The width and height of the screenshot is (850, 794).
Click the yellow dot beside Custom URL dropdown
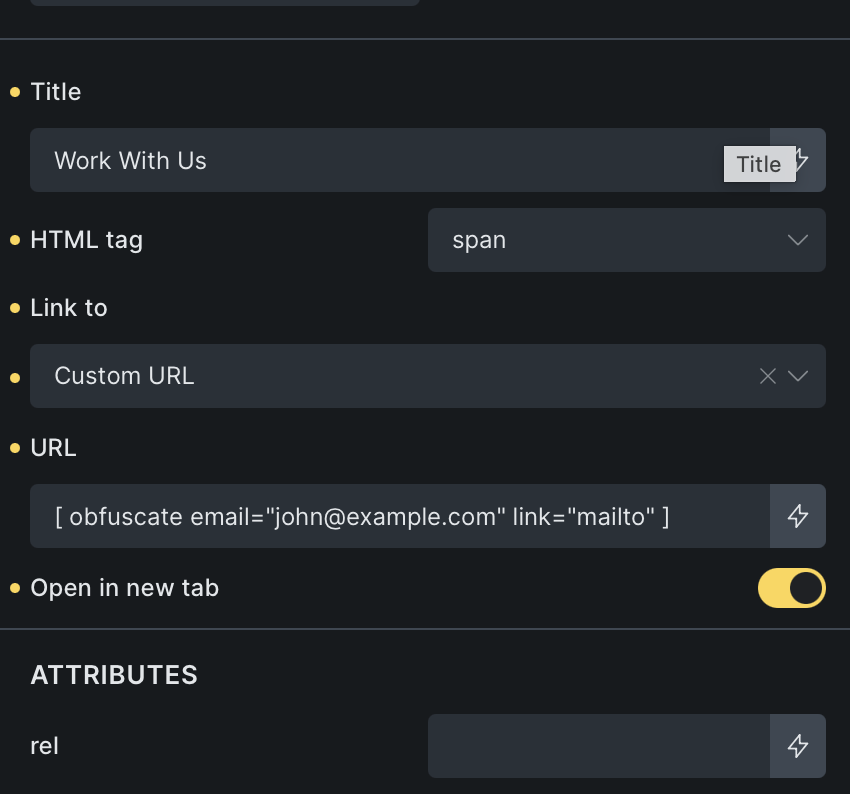click(x=15, y=378)
